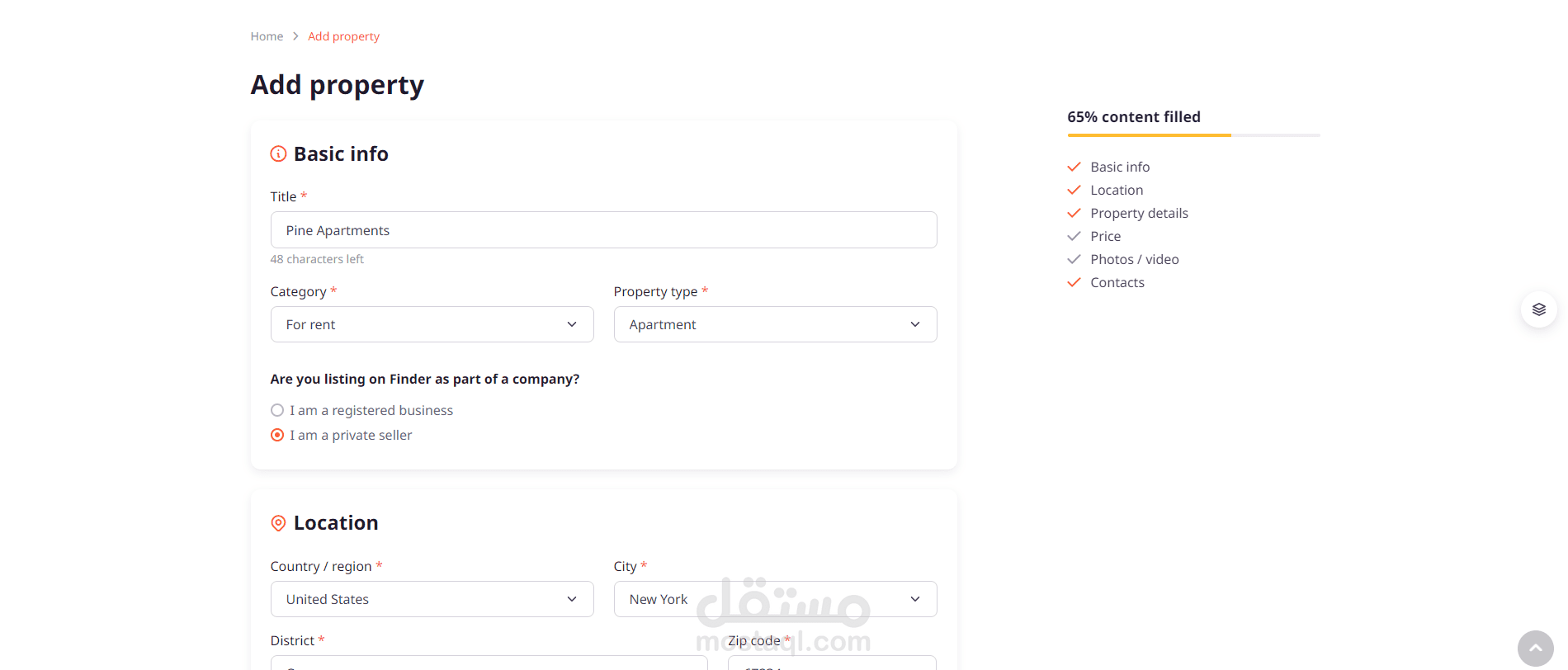Open the City New York dropdown
1568x670 pixels.
point(775,599)
